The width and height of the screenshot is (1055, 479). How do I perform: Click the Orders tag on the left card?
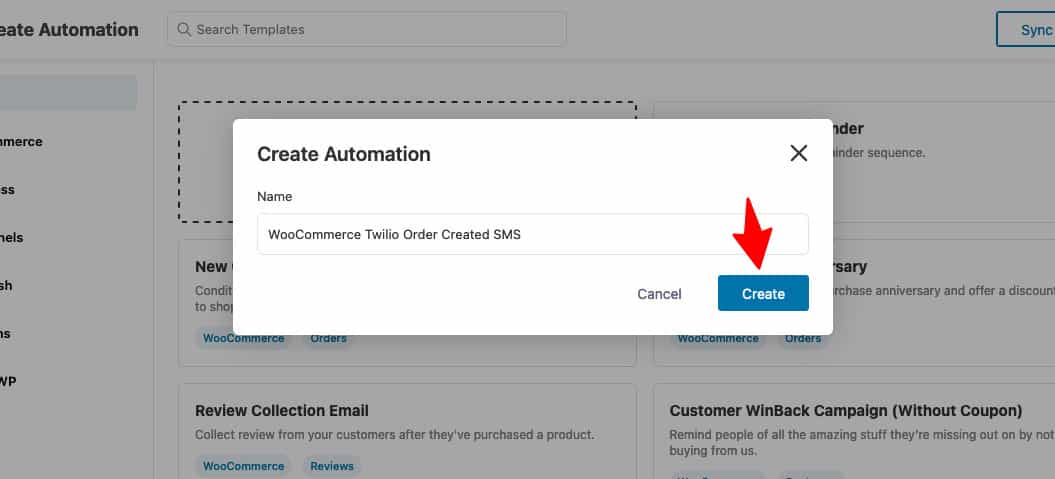[x=328, y=338]
